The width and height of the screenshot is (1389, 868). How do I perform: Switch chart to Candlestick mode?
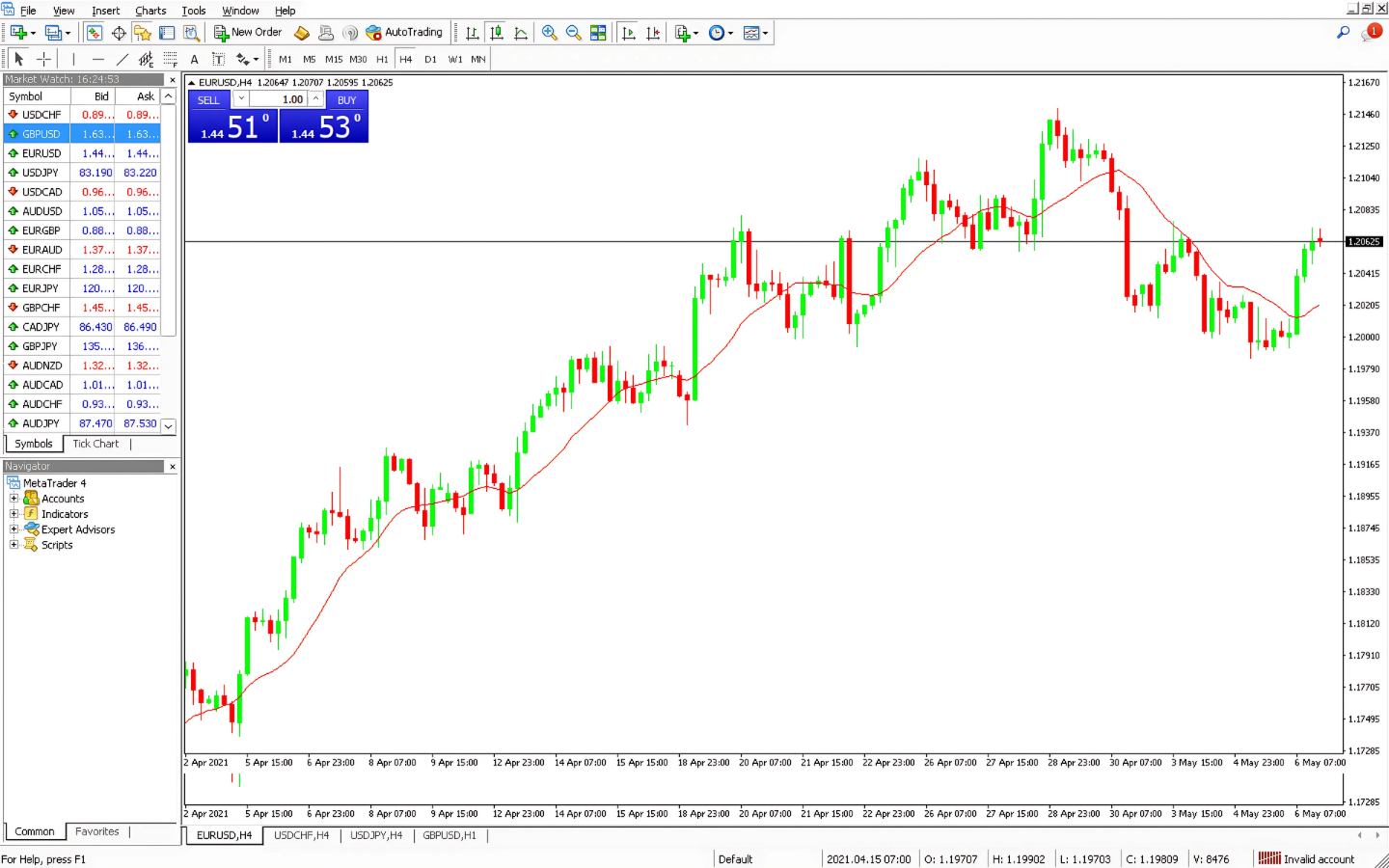coord(496,32)
